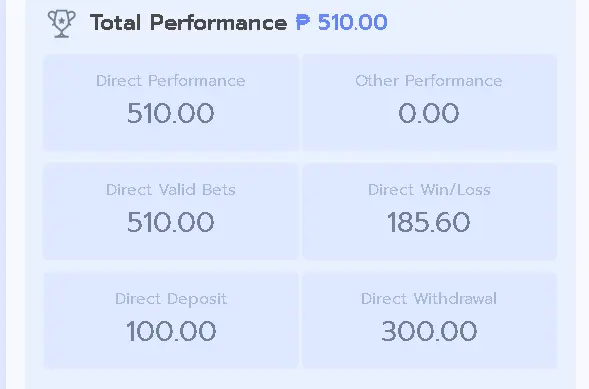Click the Direct Win/Loss label
The height and width of the screenshot is (389, 589).
[429, 190]
